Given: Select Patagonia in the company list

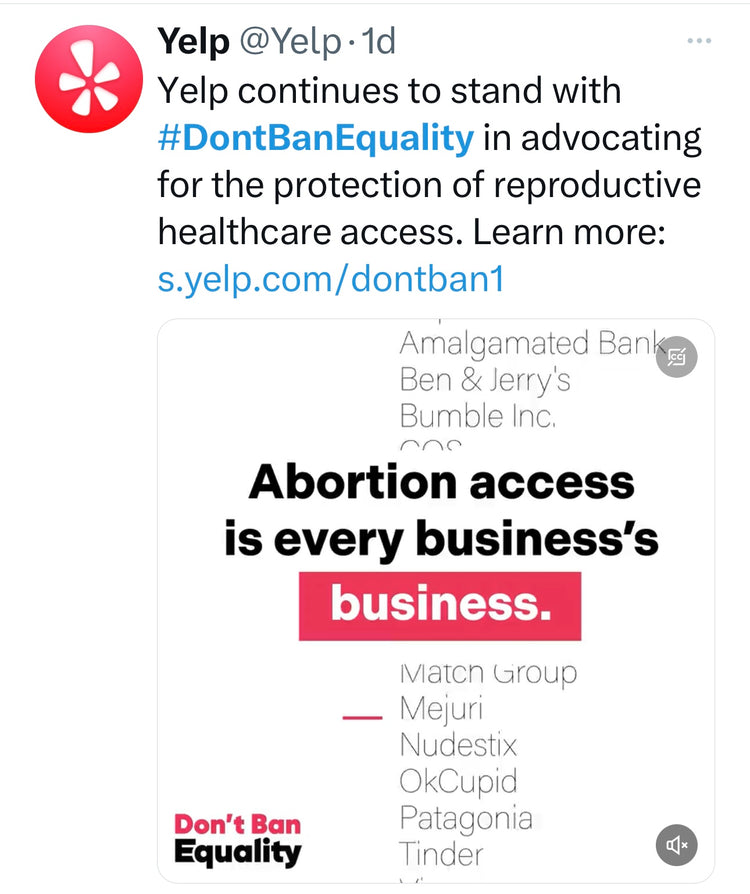Looking at the screenshot, I should click(466, 818).
